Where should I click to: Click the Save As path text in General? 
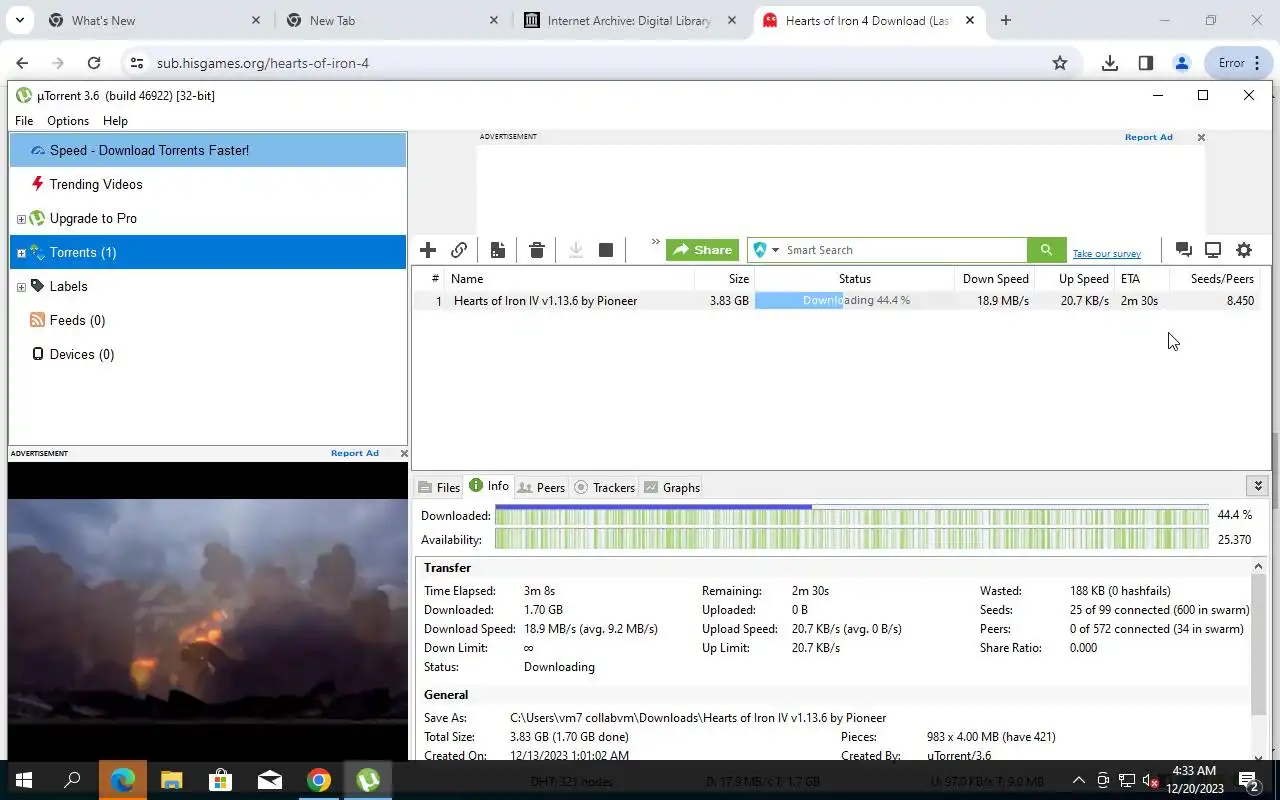pyautogui.click(x=698, y=718)
